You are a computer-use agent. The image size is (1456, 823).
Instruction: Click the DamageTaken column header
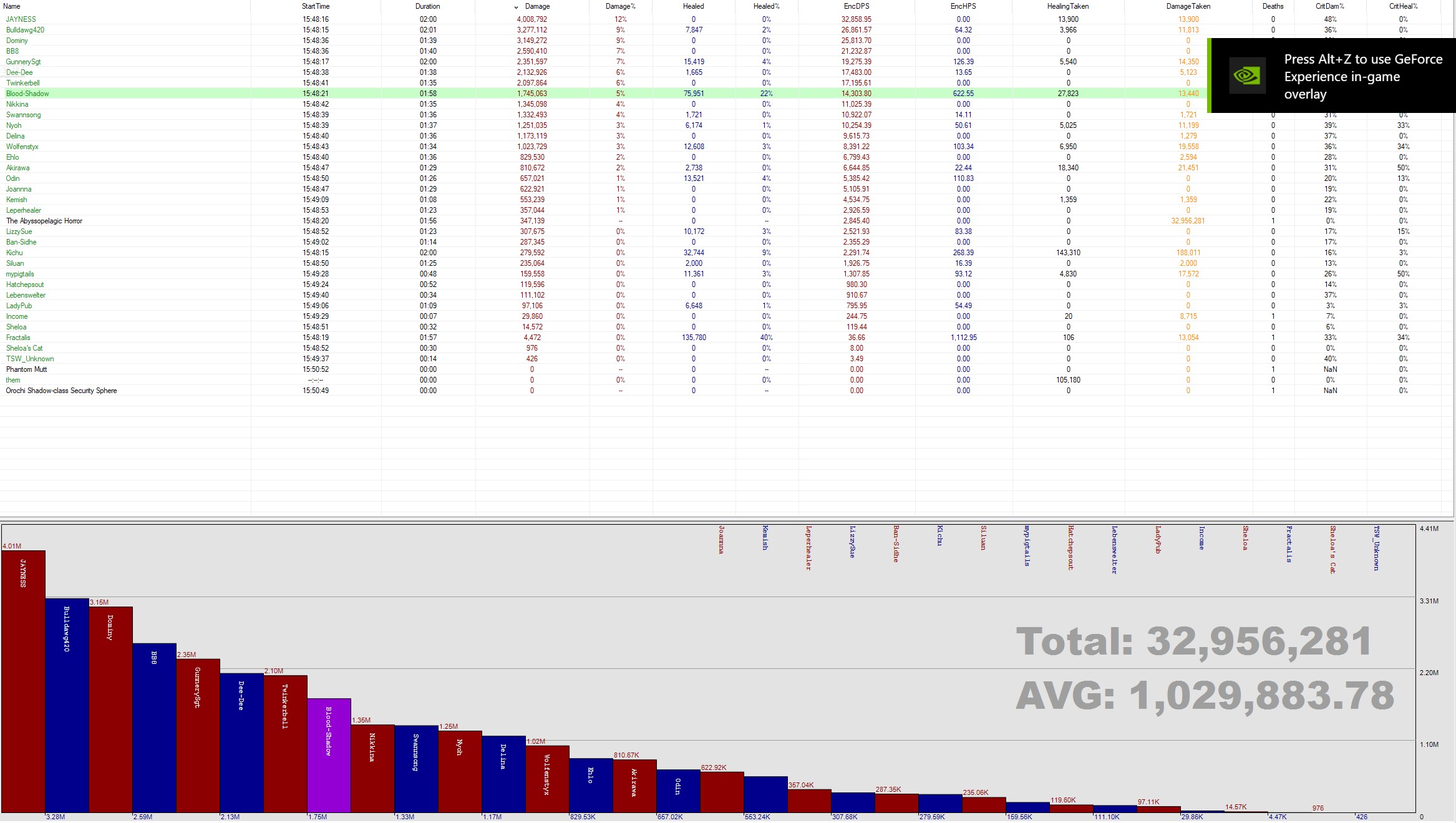pyautogui.click(x=1188, y=6)
